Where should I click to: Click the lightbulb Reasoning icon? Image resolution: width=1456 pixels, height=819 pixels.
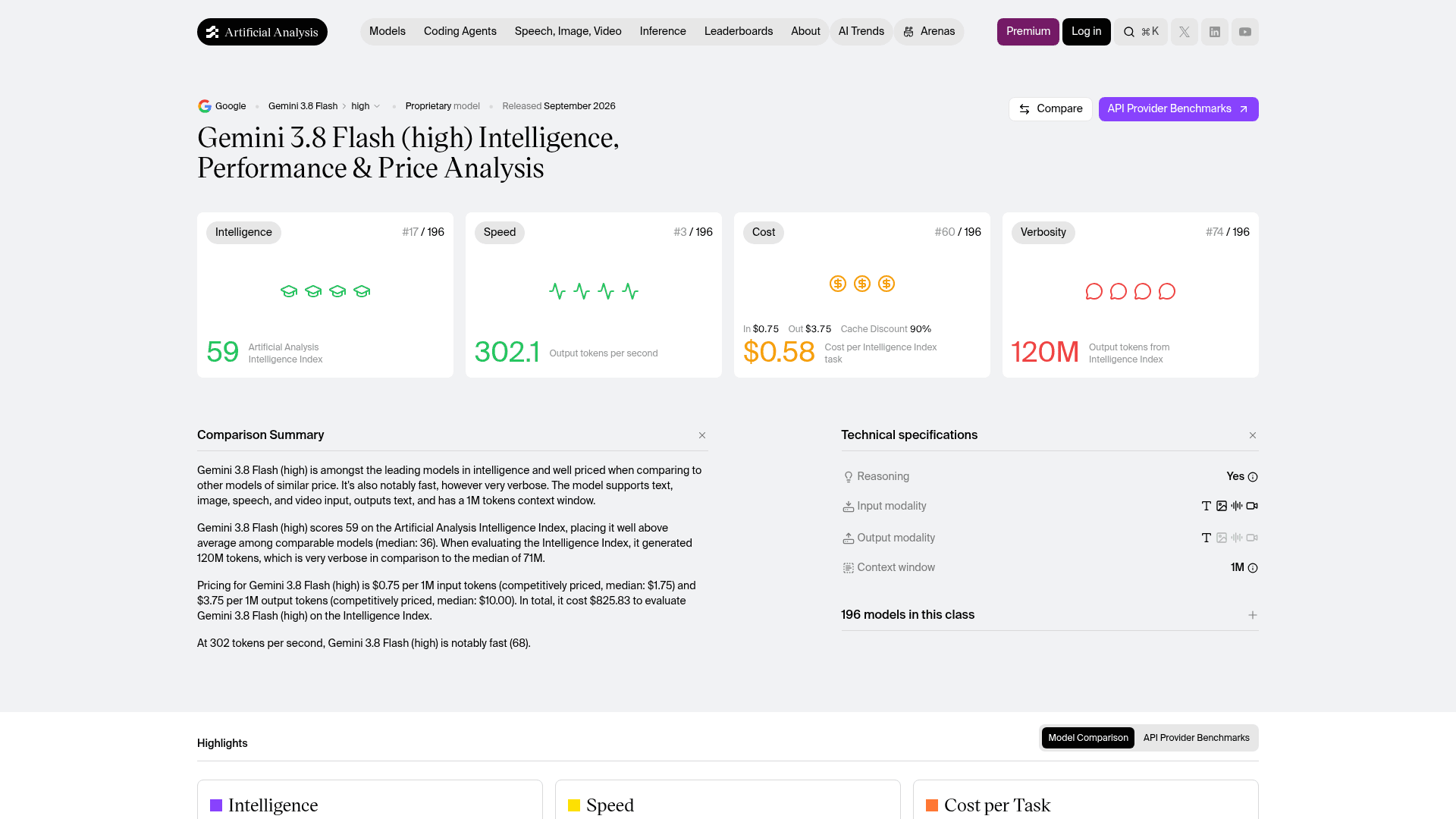pyautogui.click(x=849, y=477)
